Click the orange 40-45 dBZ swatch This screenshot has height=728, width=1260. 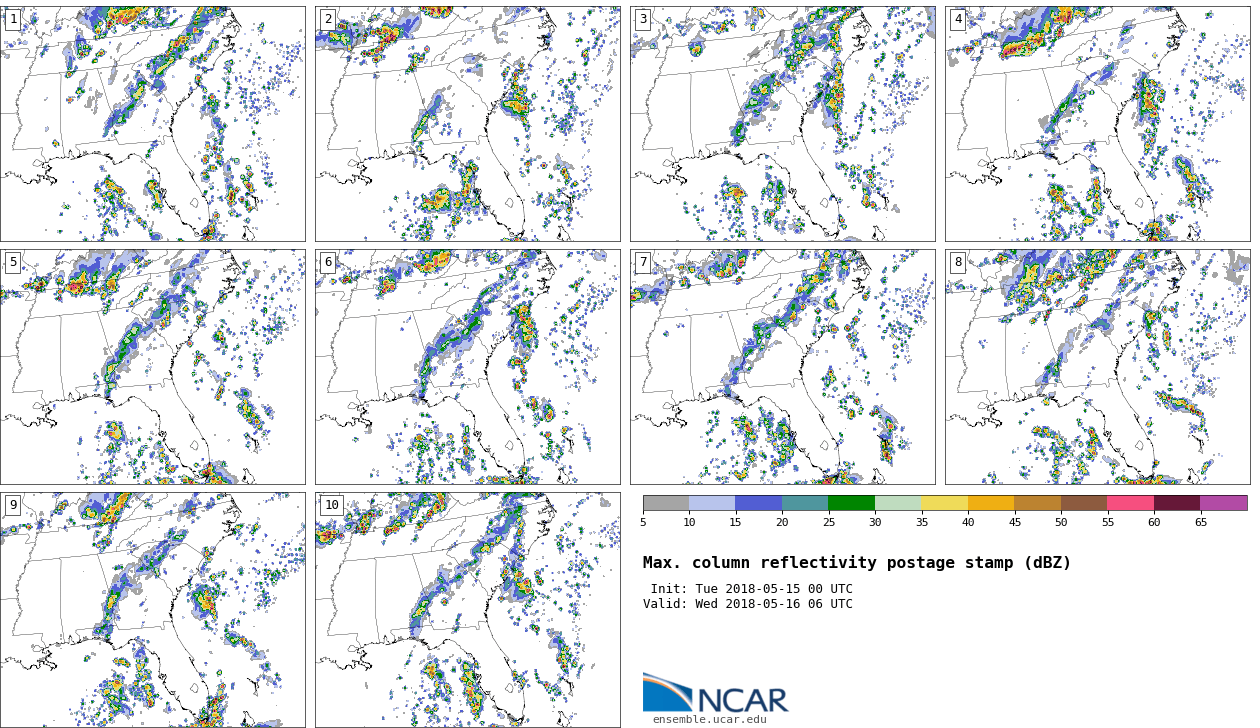pyautogui.click(x=991, y=503)
